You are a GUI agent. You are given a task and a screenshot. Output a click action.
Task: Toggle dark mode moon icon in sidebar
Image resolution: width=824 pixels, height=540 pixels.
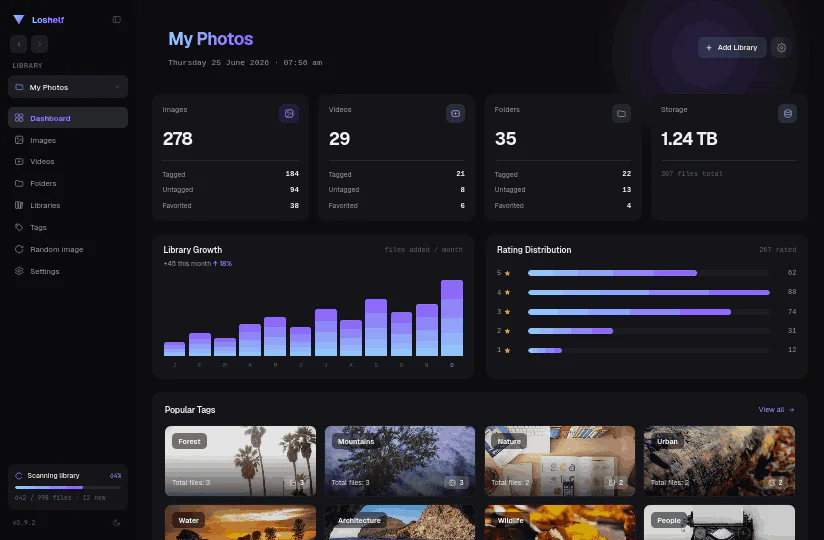point(117,523)
